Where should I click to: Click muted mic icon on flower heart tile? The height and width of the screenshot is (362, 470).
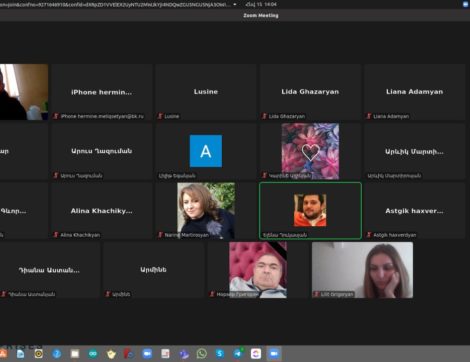pyautogui.click(x=265, y=175)
